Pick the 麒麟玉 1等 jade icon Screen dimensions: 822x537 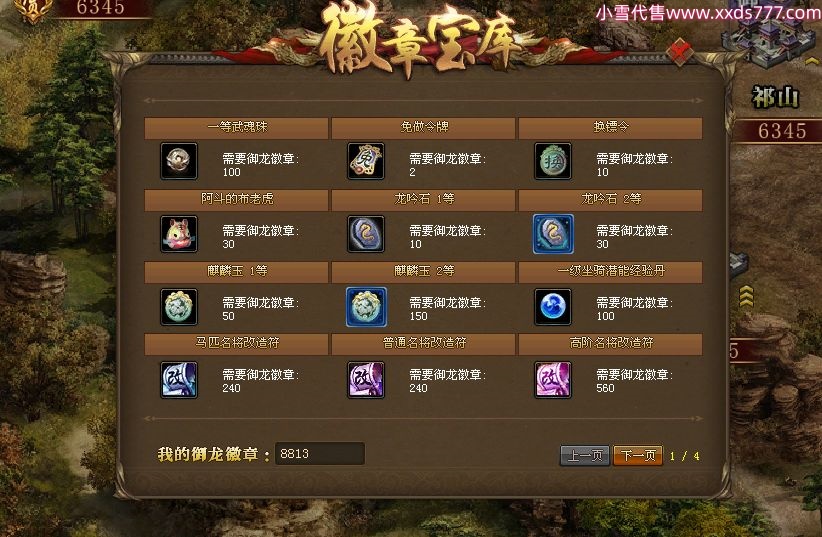tap(179, 307)
